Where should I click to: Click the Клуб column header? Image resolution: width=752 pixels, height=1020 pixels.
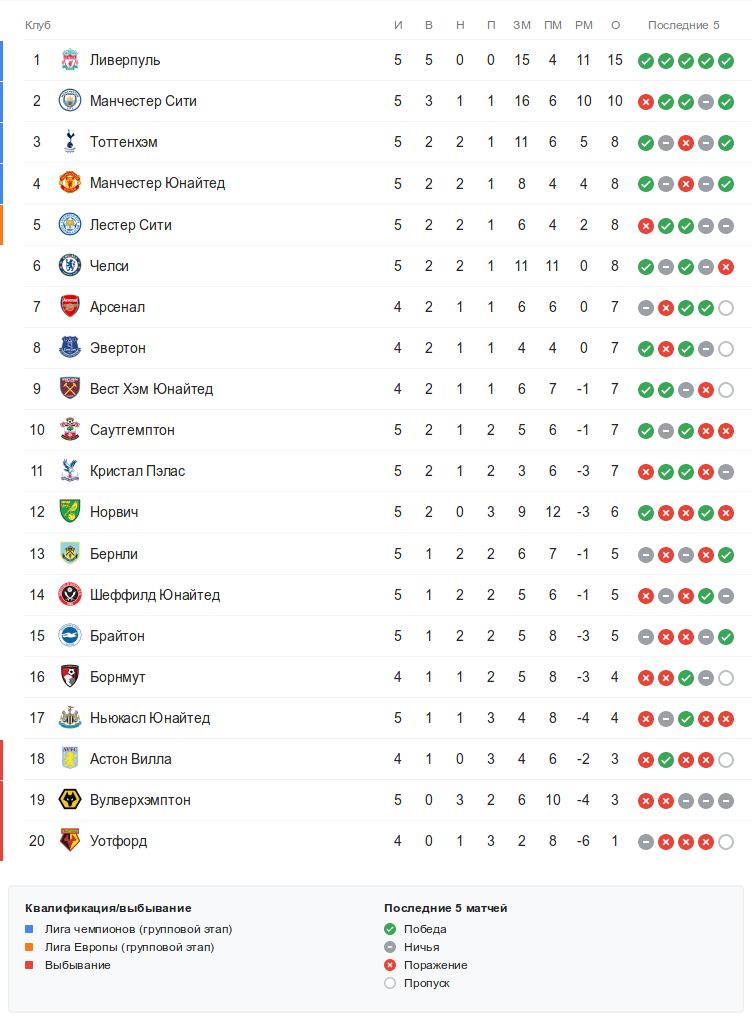point(38,25)
